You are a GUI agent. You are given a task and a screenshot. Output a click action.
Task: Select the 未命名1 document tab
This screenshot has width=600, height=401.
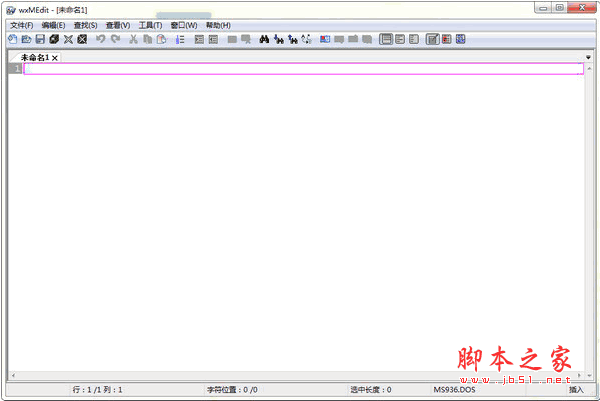pos(34,57)
